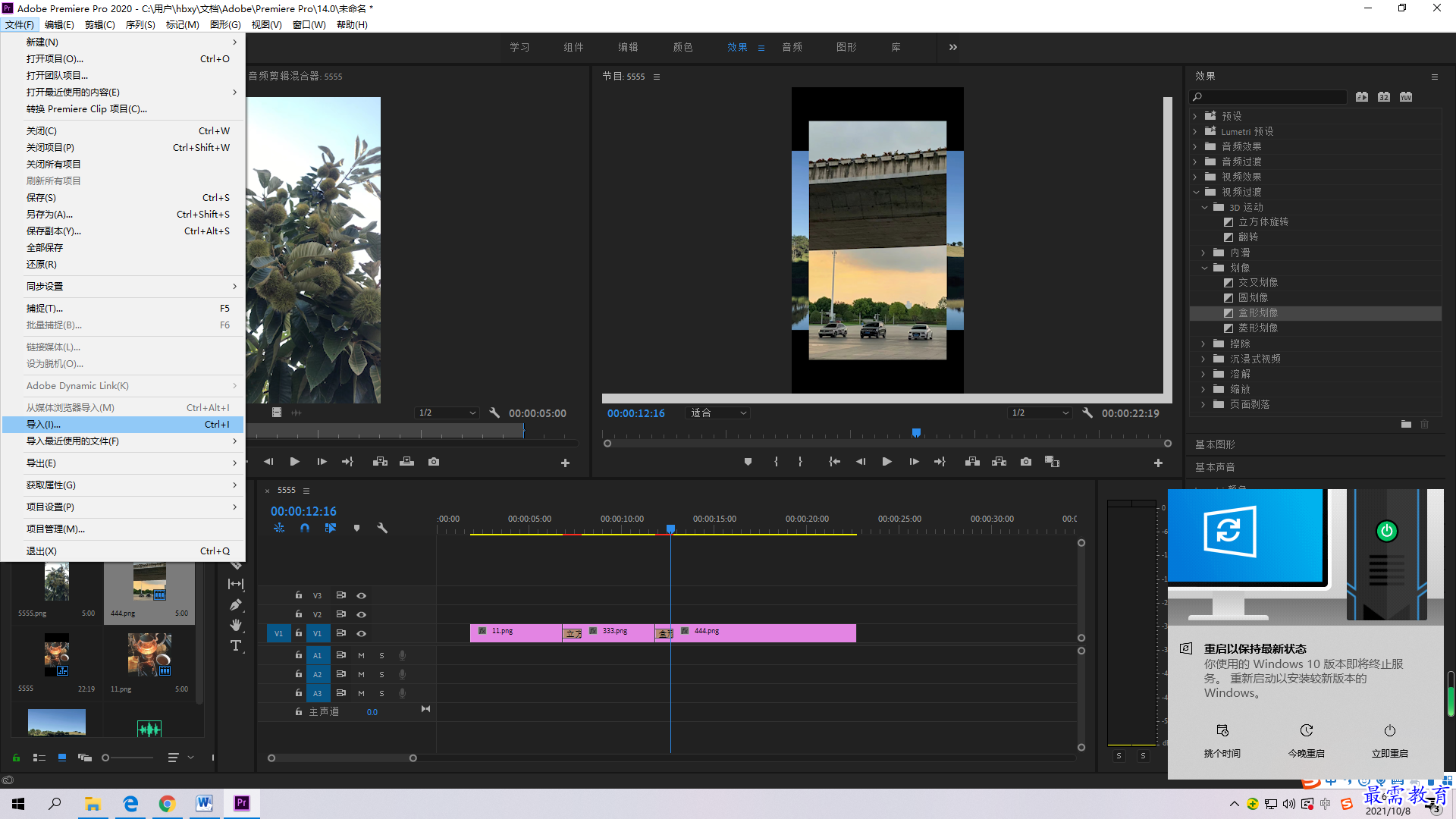This screenshot has width=1456, height=819.
Task: Select 菱形划像 transition
Action: point(1257,328)
